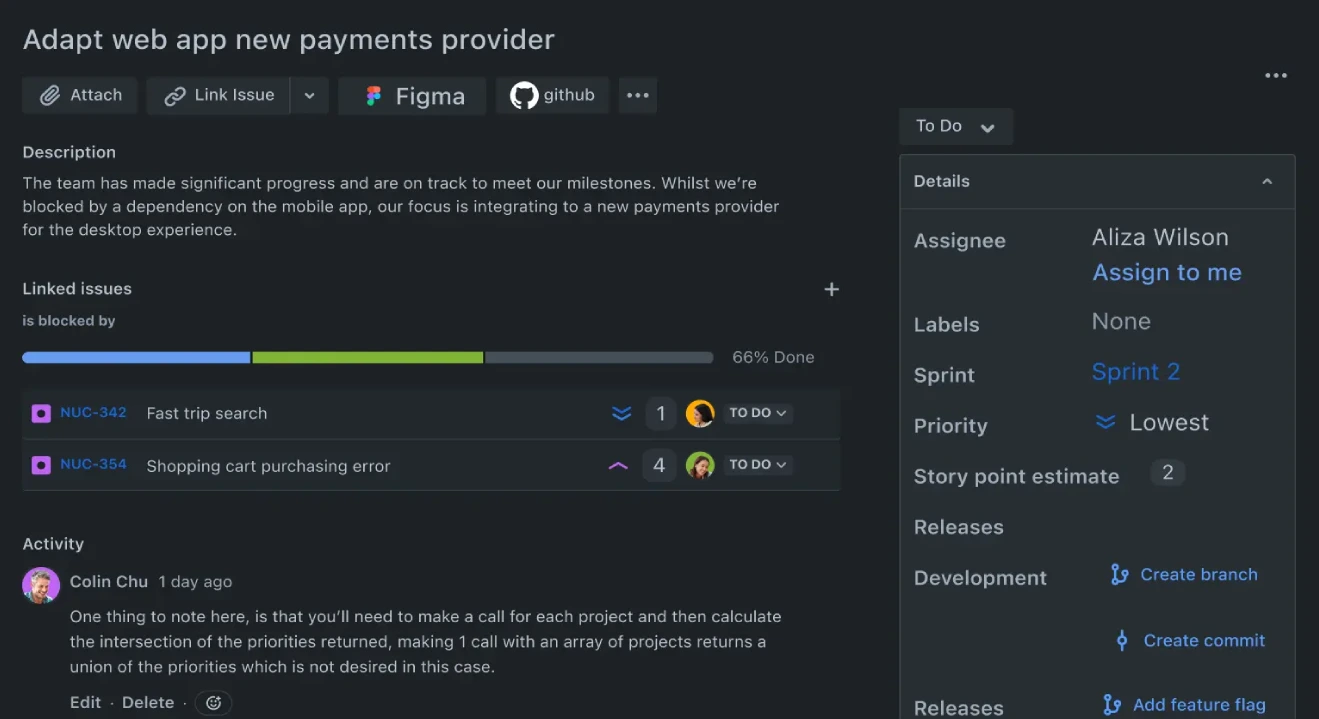Screen dimensions: 1319x719
Task: Click the Attach paperclip icon
Action: pos(51,95)
